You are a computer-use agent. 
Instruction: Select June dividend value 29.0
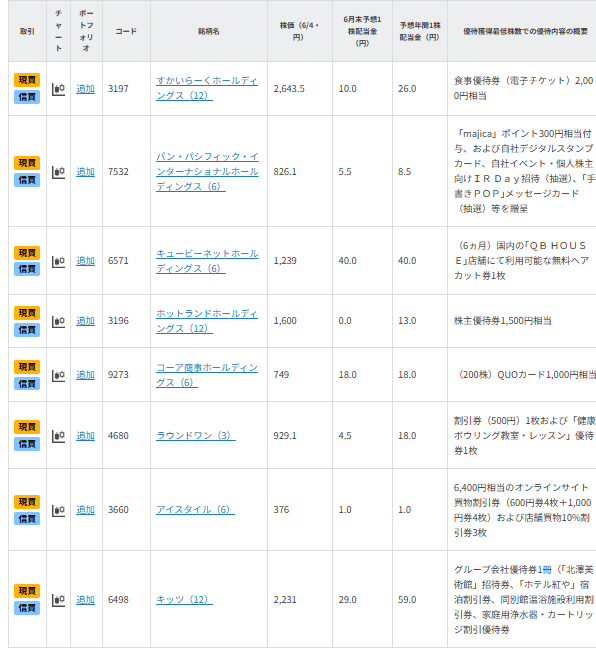click(x=348, y=600)
